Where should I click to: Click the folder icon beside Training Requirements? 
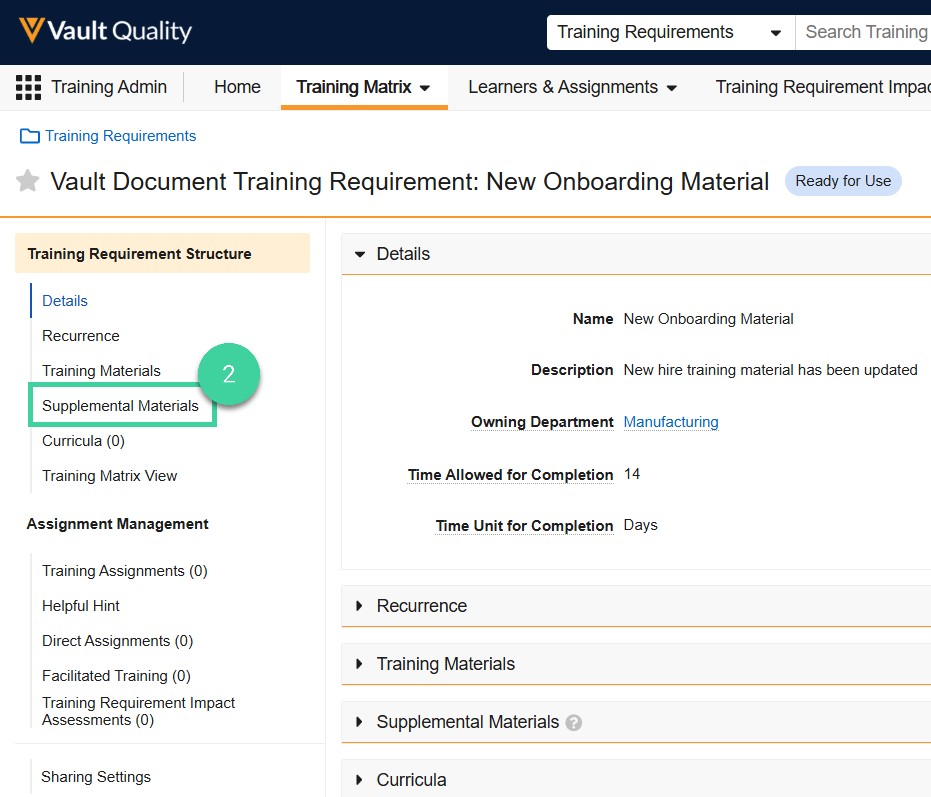pos(30,136)
